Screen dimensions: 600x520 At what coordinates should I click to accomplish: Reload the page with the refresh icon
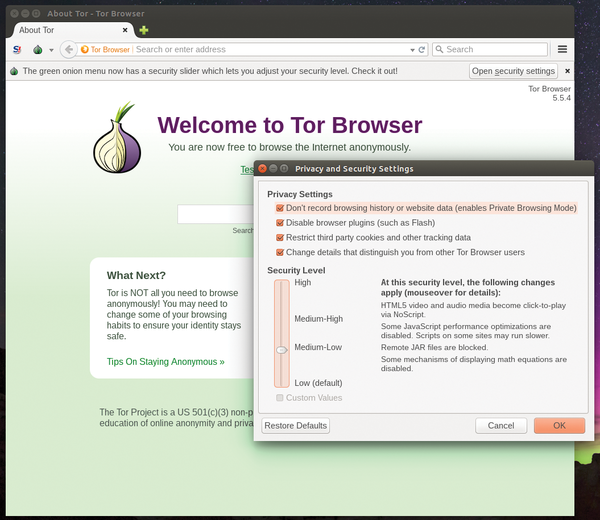pos(422,50)
